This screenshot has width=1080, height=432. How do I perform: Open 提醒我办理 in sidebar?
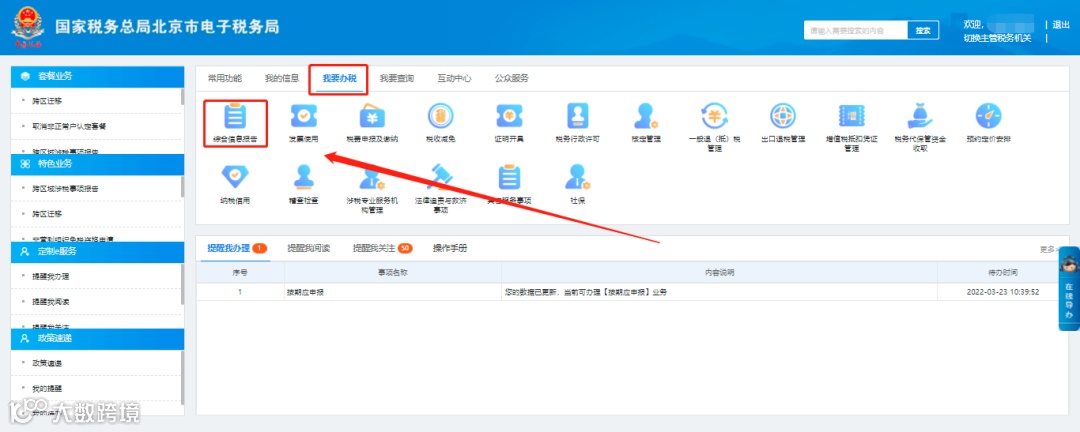click(51, 276)
